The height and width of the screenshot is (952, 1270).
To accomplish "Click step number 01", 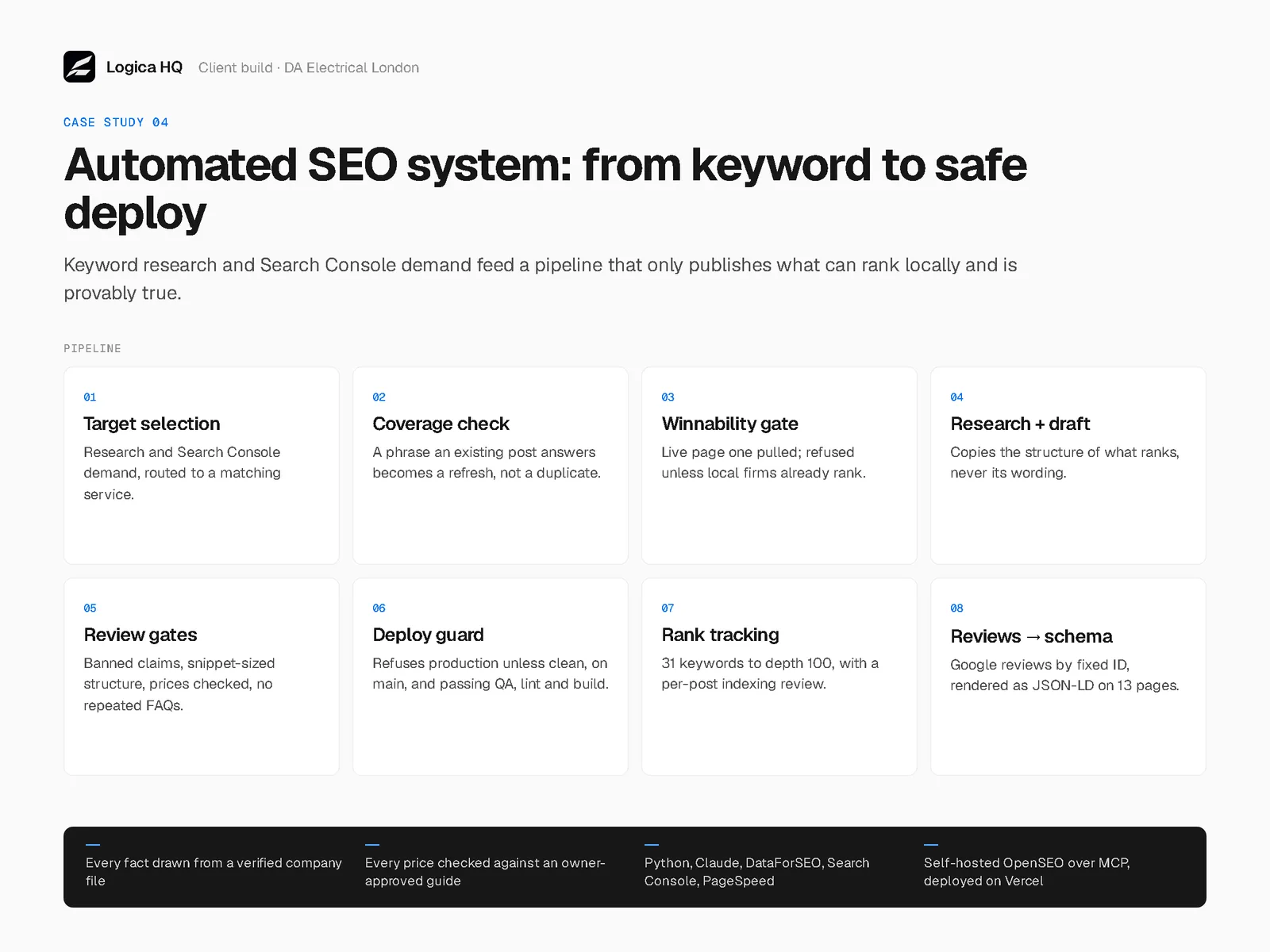I will point(90,397).
